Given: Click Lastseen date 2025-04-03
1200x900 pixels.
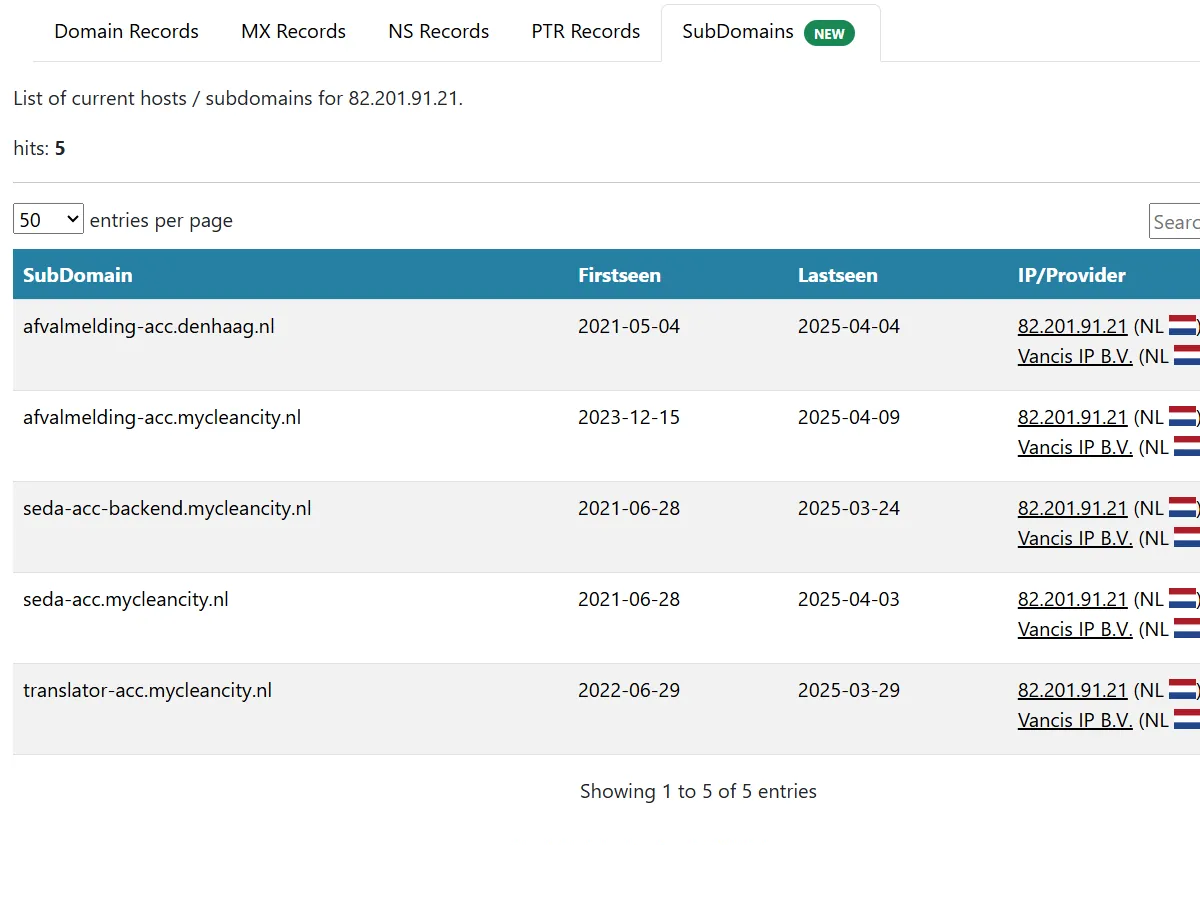Looking at the screenshot, I should tap(849, 599).
